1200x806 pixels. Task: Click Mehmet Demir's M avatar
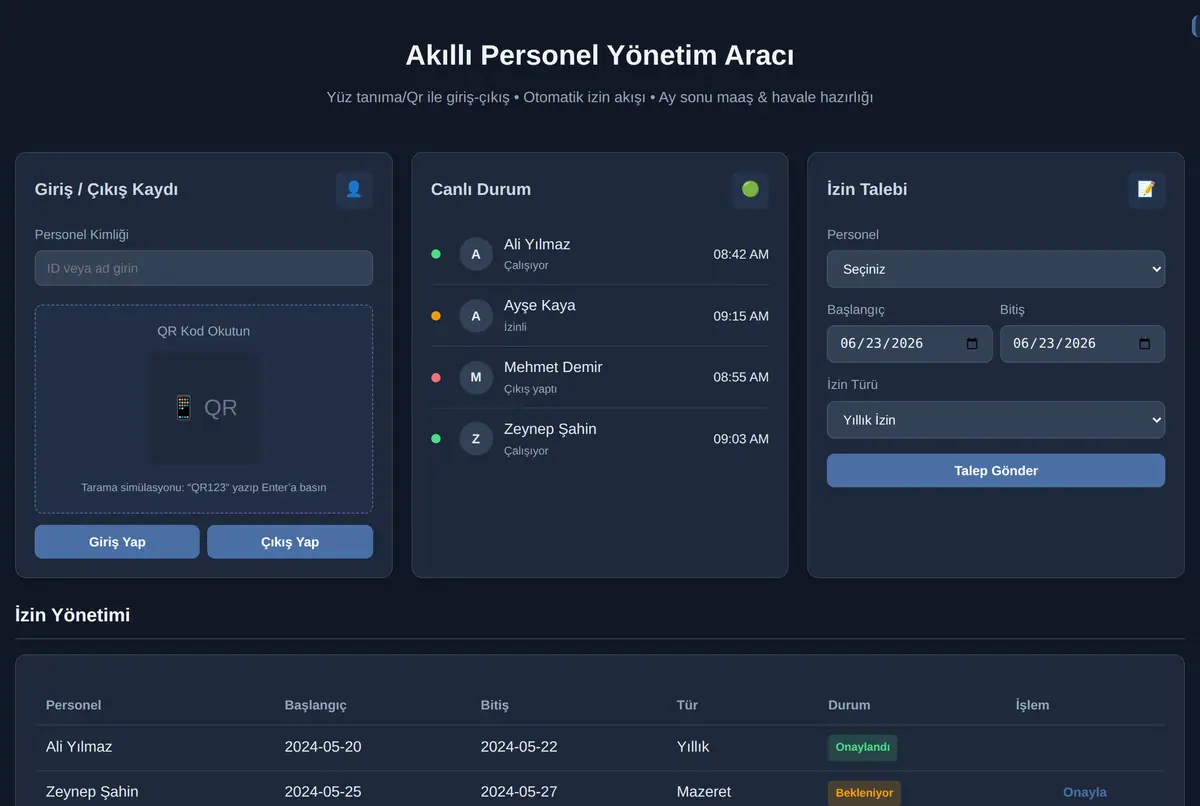476,377
